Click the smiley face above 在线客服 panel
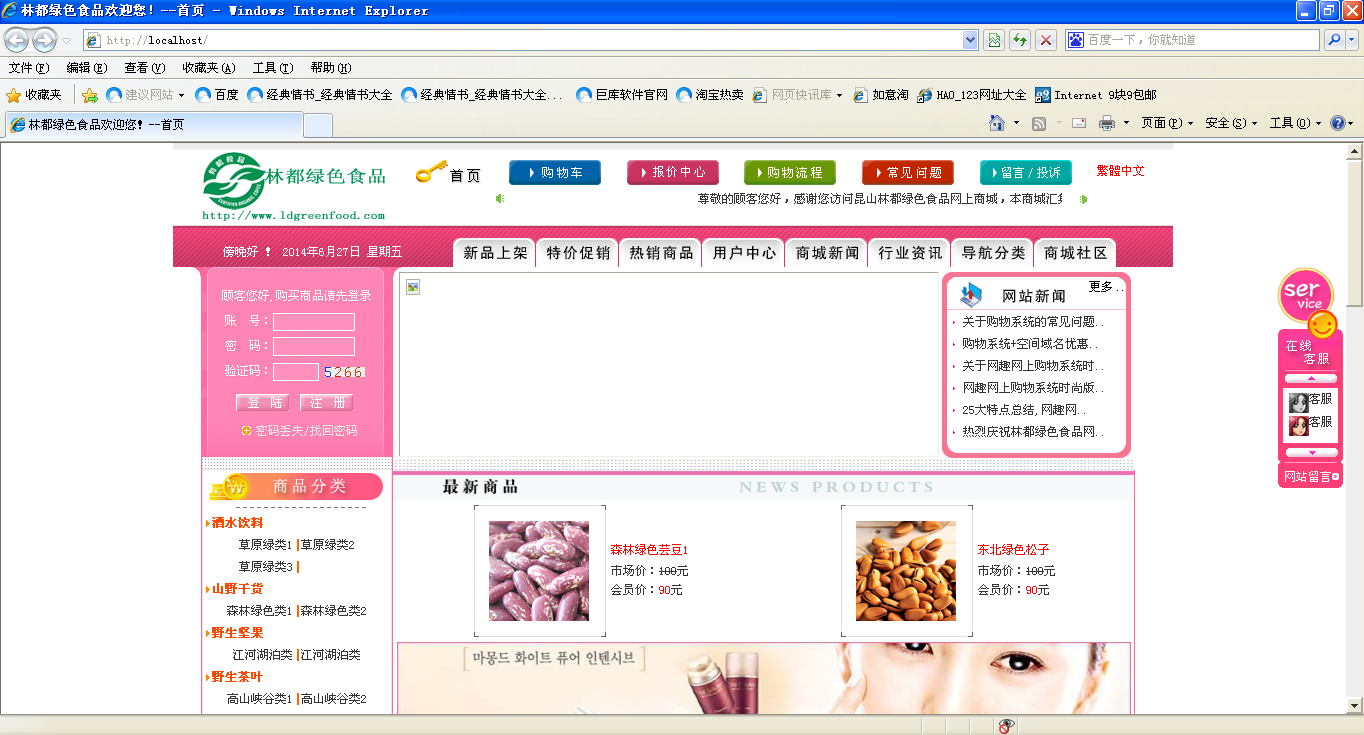The height and width of the screenshot is (735, 1364). (x=1323, y=323)
